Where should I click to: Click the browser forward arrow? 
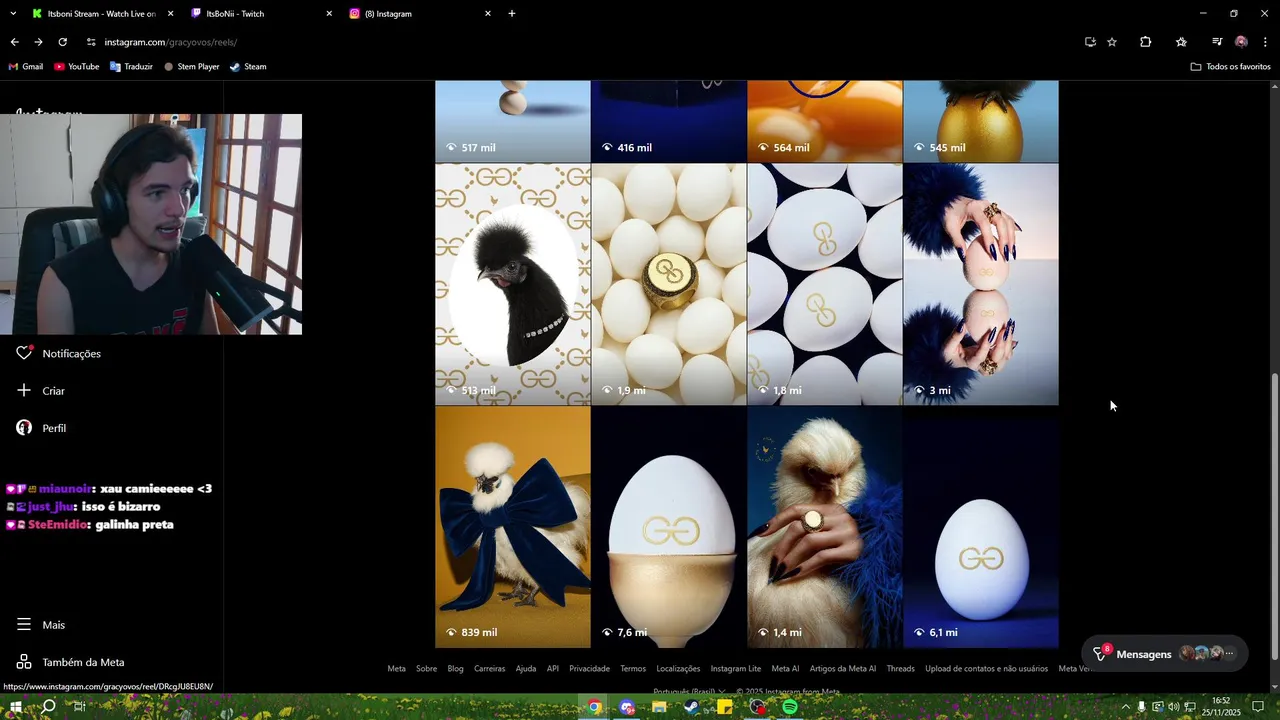click(x=38, y=42)
